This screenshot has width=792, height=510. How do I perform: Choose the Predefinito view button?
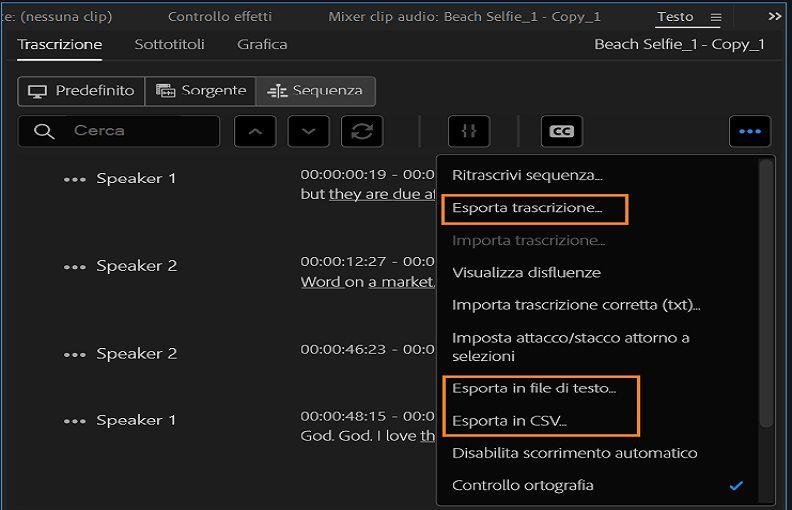[81, 91]
